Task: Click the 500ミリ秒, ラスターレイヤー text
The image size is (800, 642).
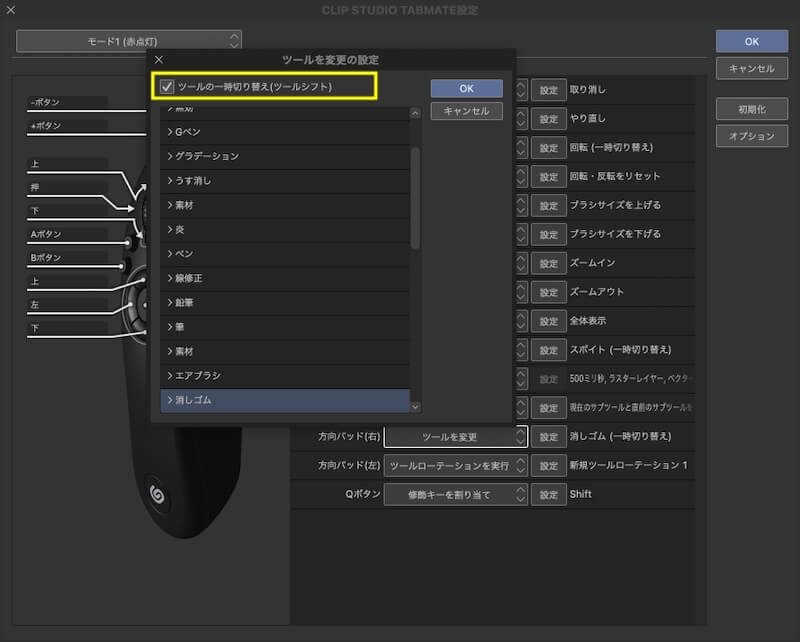Action: (631, 379)
